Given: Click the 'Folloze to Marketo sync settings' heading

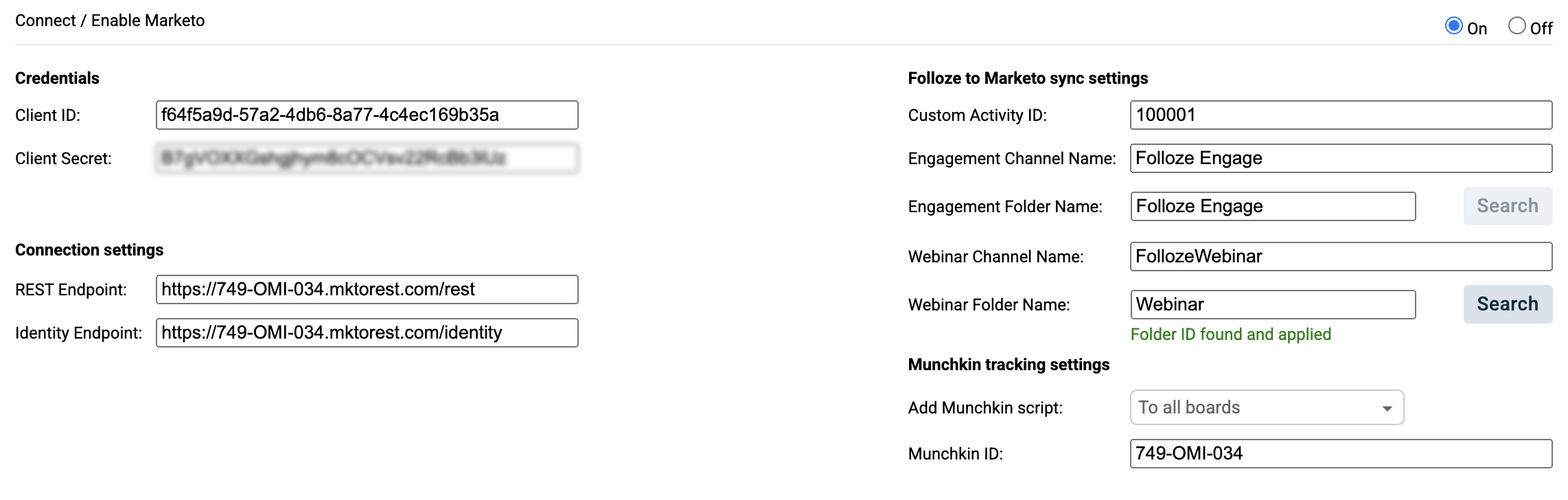Looking at the screenshot, I should [1027, 78].
